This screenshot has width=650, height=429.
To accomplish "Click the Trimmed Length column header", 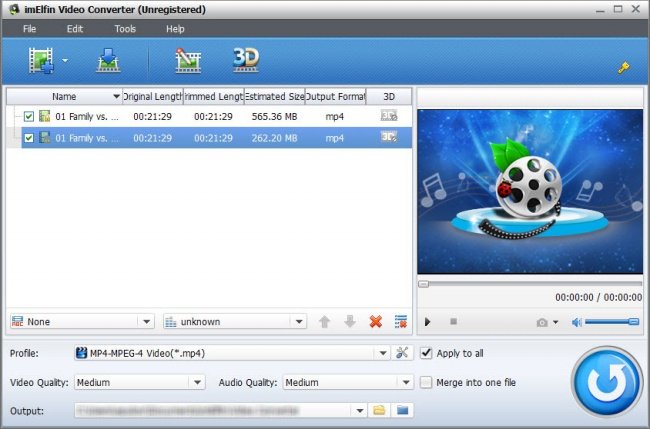I will [x=213, y=97].
